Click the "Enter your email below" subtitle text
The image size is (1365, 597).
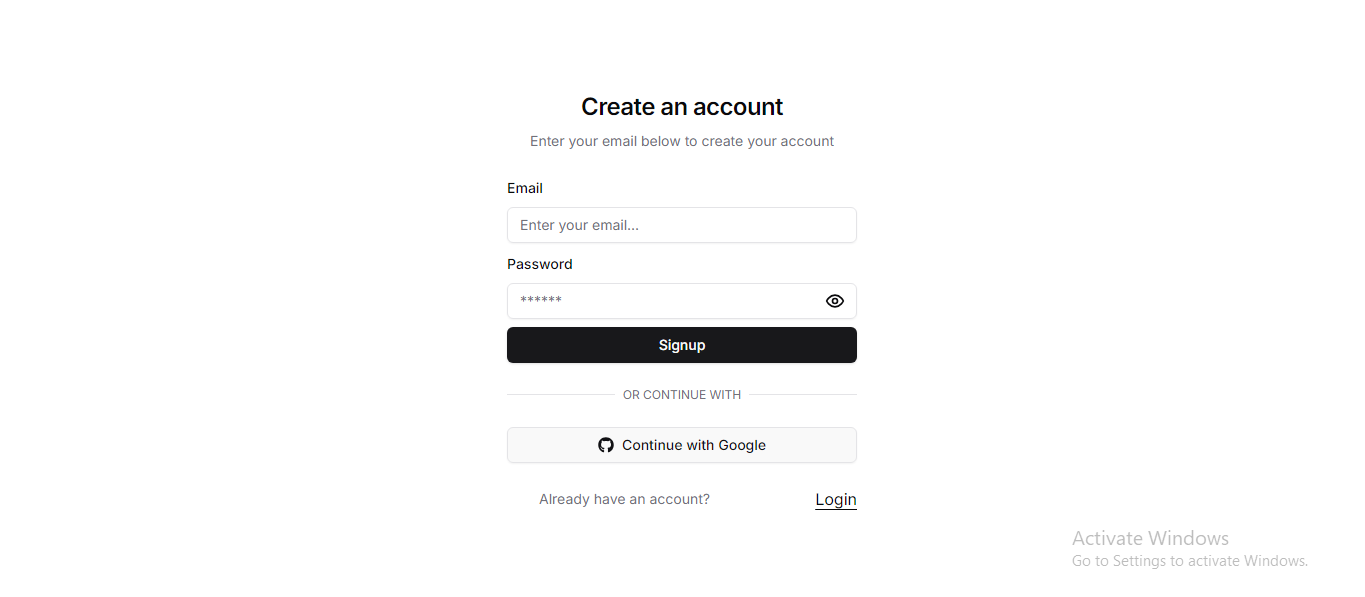click(x=682, y=141)
